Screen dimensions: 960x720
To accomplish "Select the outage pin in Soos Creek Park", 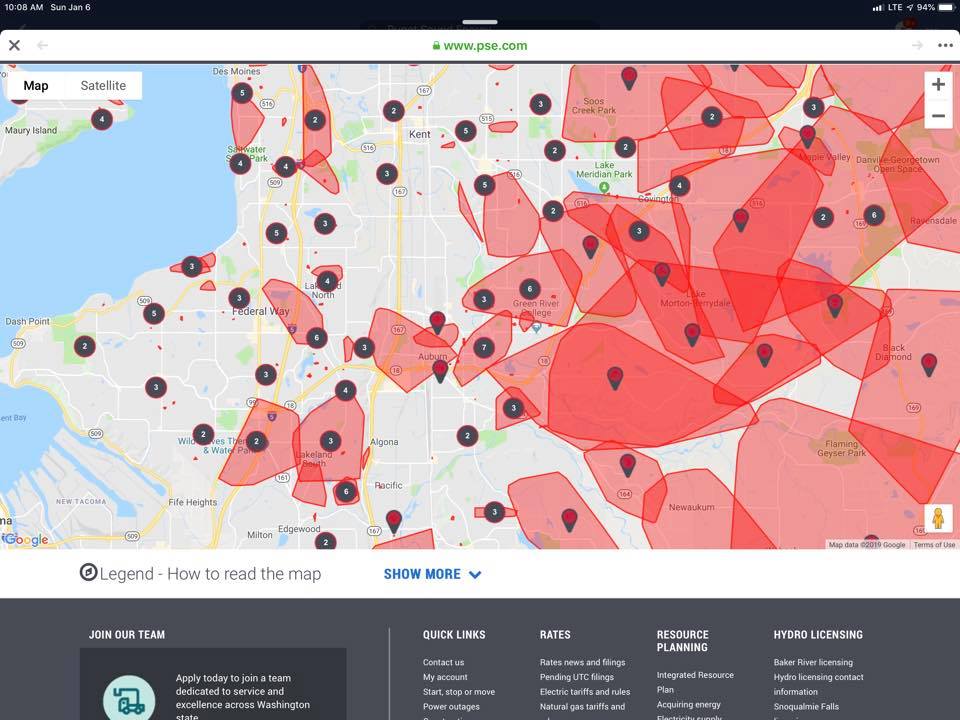I will 629,78.
